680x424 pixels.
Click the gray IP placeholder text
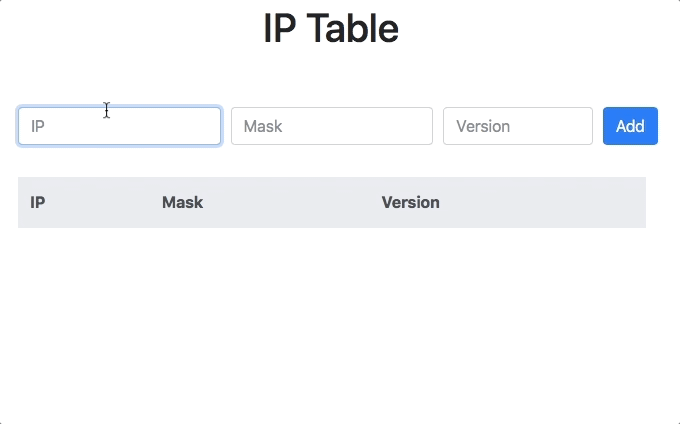38,127
